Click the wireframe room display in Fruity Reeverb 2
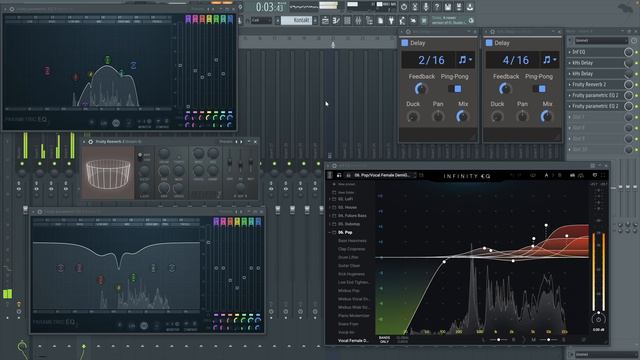 click(x=108, y=173)
